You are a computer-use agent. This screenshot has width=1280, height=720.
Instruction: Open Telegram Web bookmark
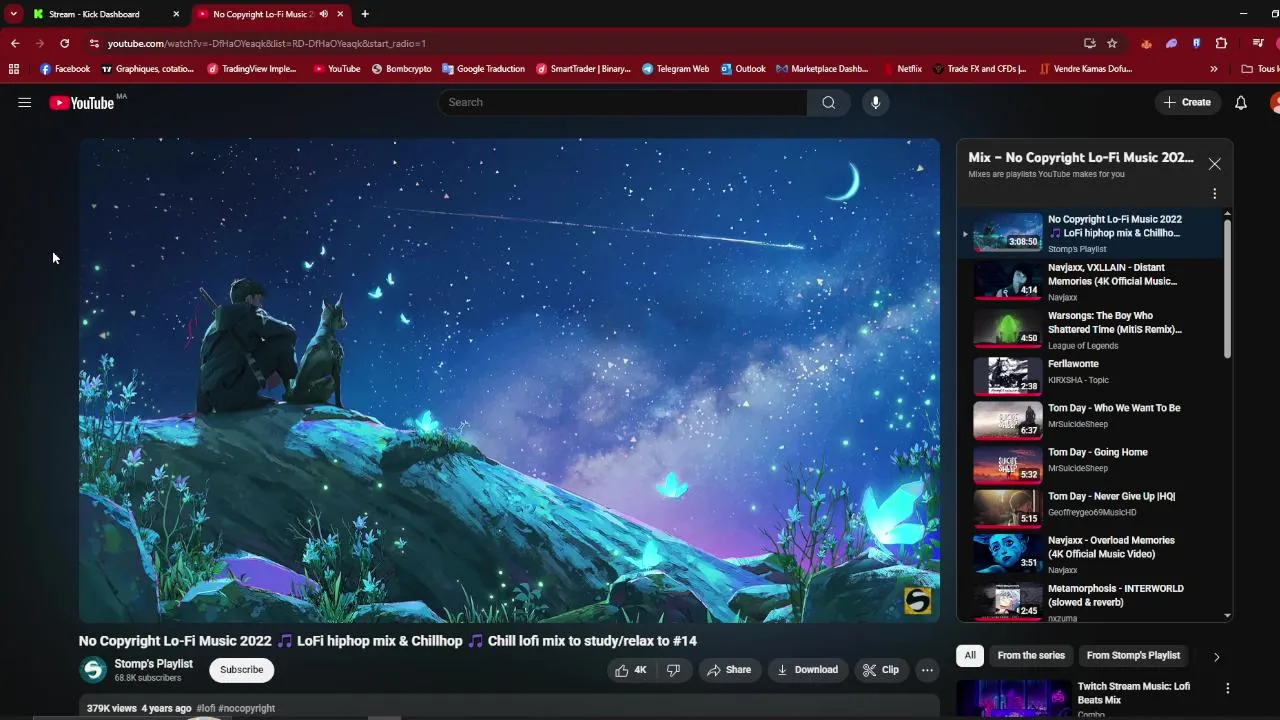(676, 69)
